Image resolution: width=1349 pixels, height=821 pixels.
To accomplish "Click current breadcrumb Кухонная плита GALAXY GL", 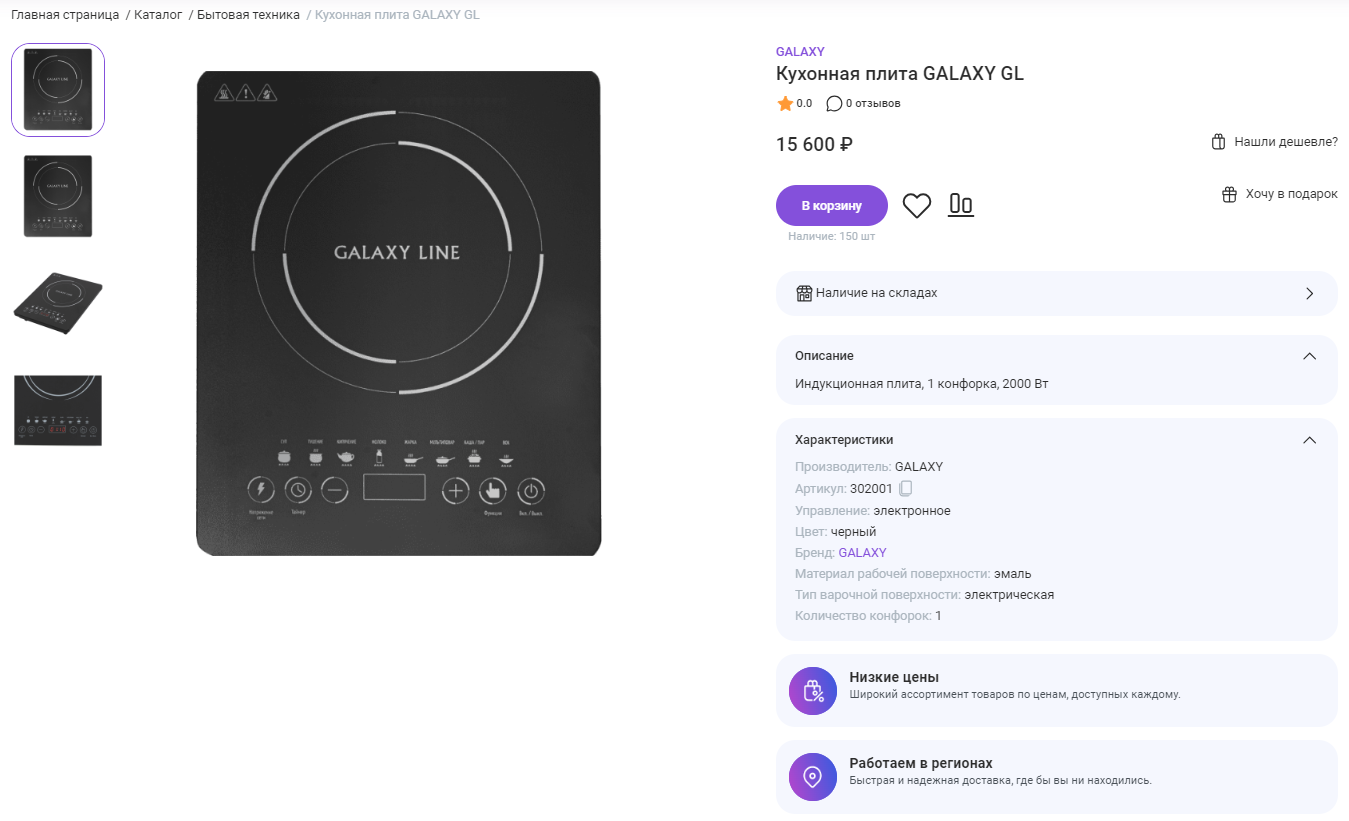I will coord(397,15).
